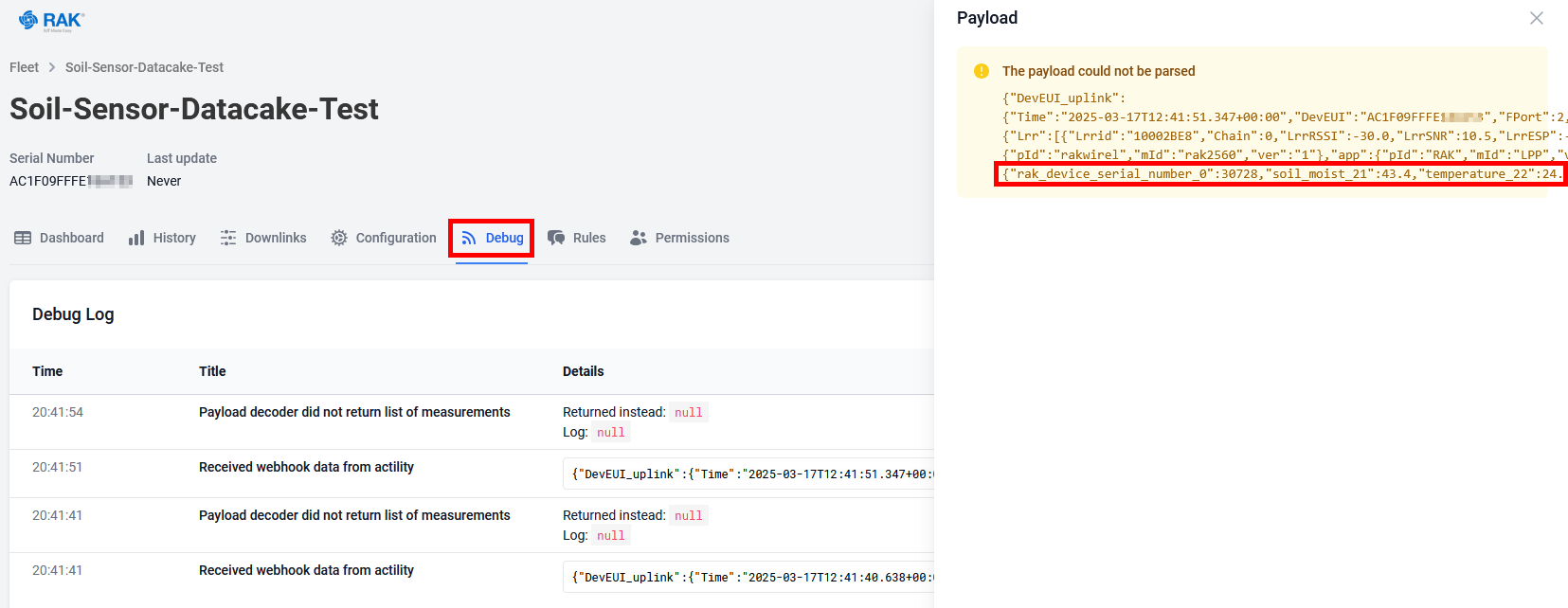Open the Rules tab
Image resolution: width=1568 pixels, height=608 pixels.
[577, 238]
